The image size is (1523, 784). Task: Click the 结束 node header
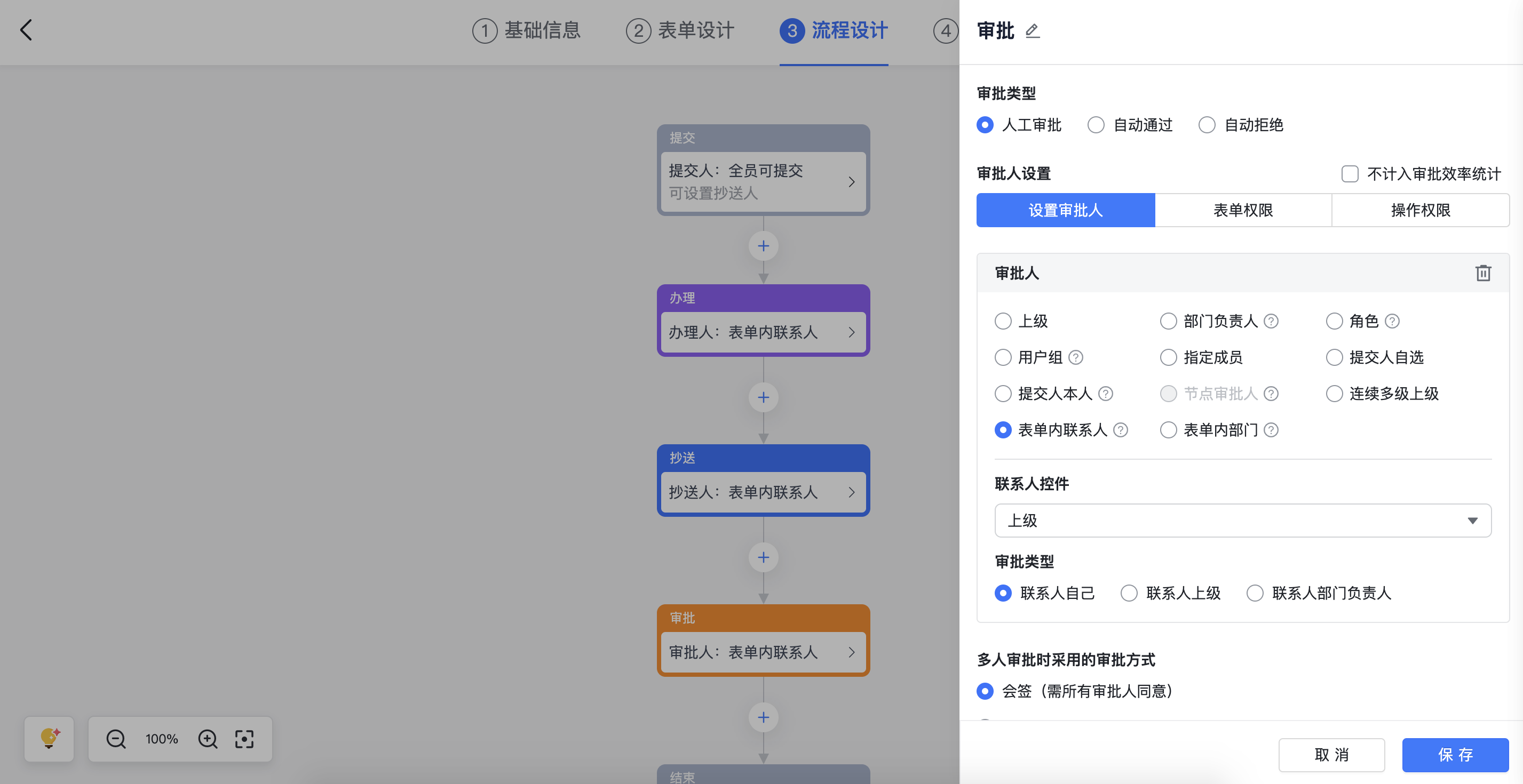pyautogui.click(x=763, y=775)
